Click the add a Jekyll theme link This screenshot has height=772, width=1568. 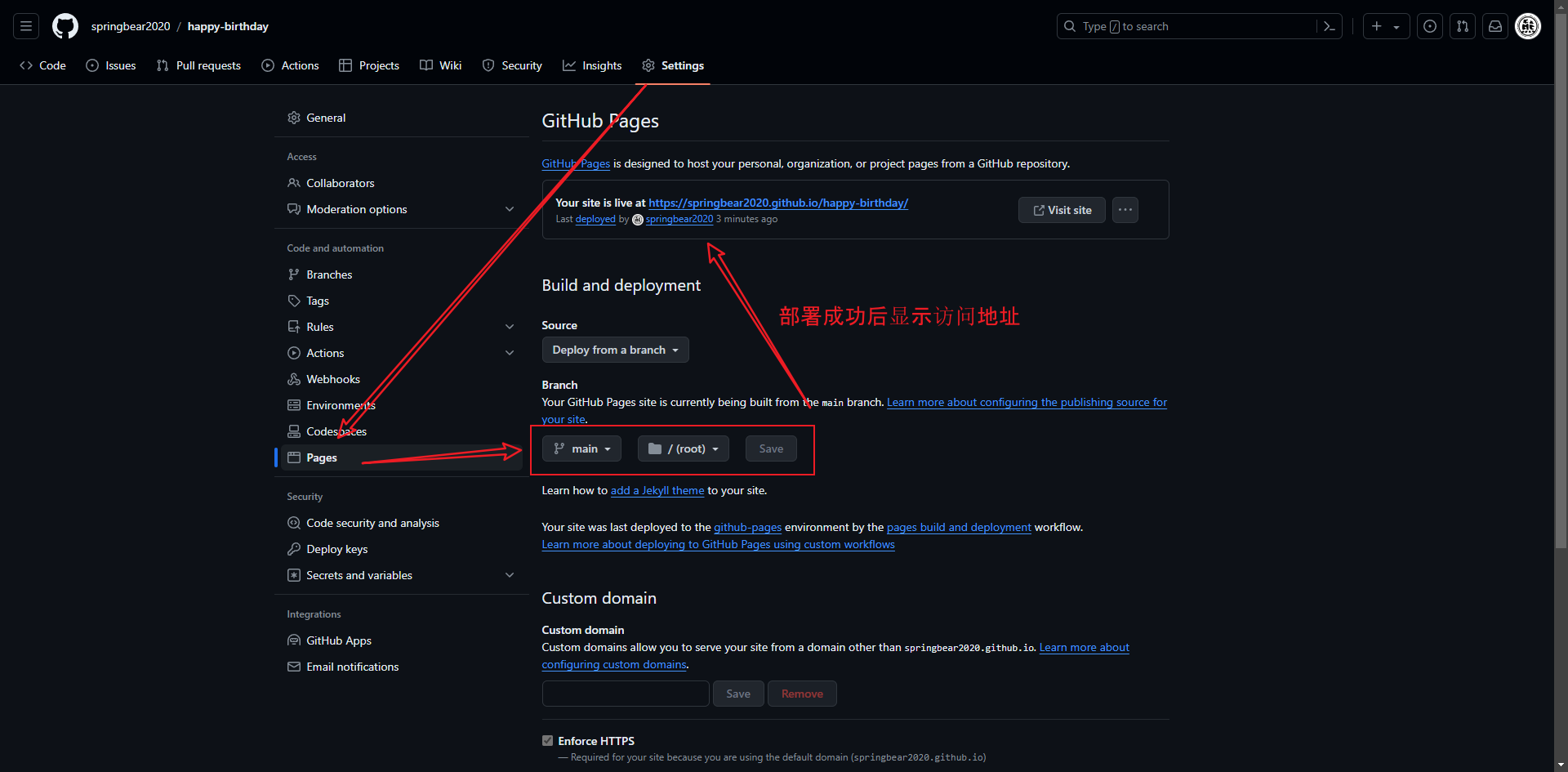657,491
